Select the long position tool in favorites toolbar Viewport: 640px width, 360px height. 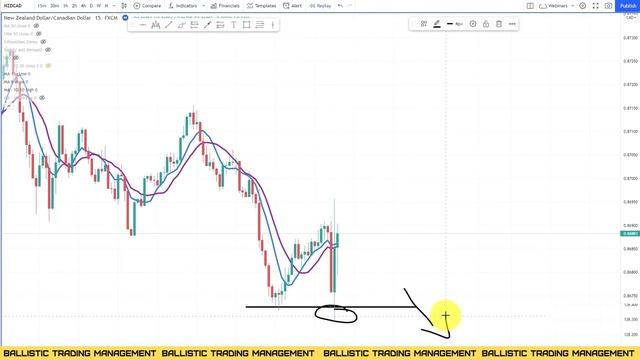194,25
